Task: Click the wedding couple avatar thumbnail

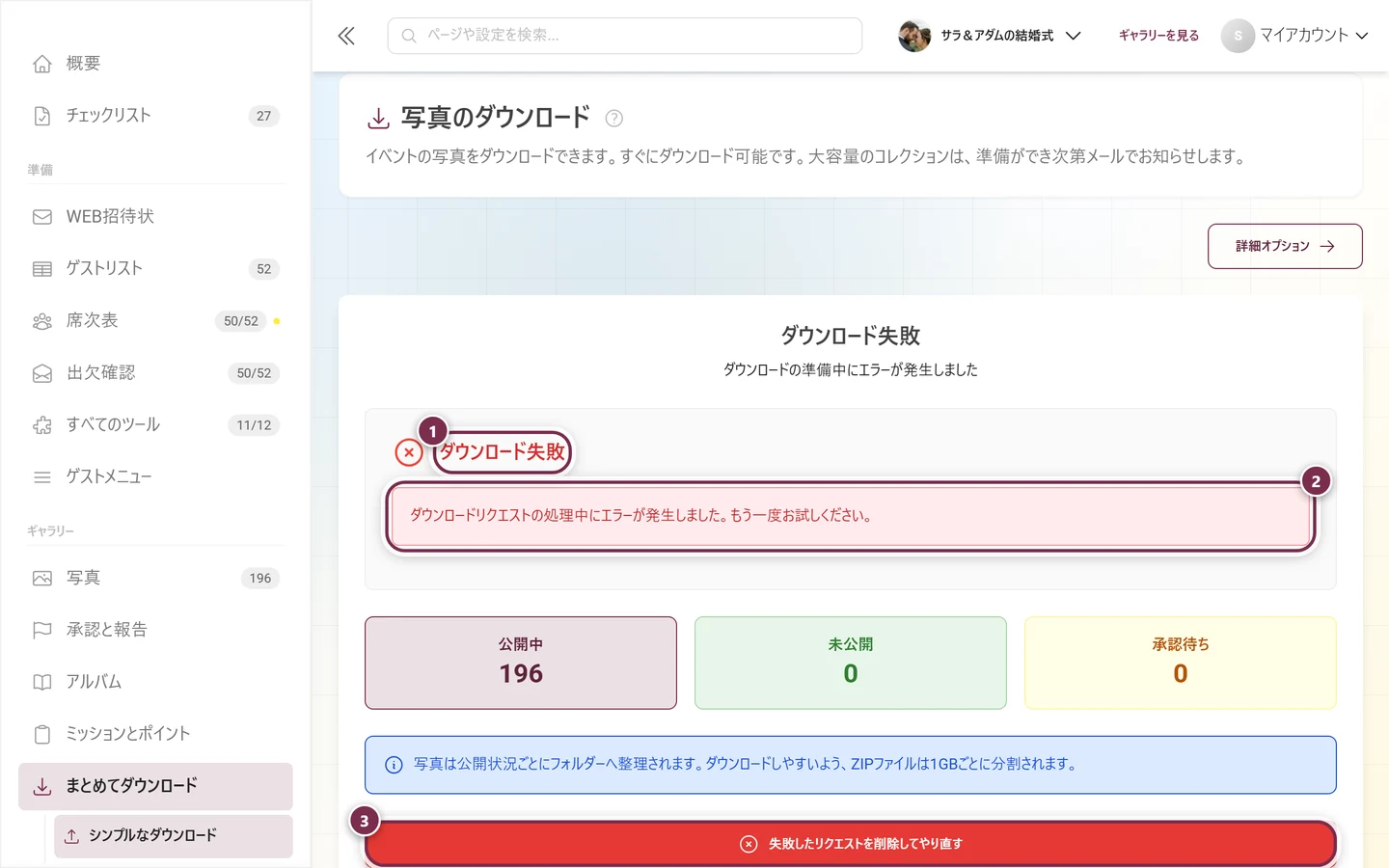Action: [914, 36]
